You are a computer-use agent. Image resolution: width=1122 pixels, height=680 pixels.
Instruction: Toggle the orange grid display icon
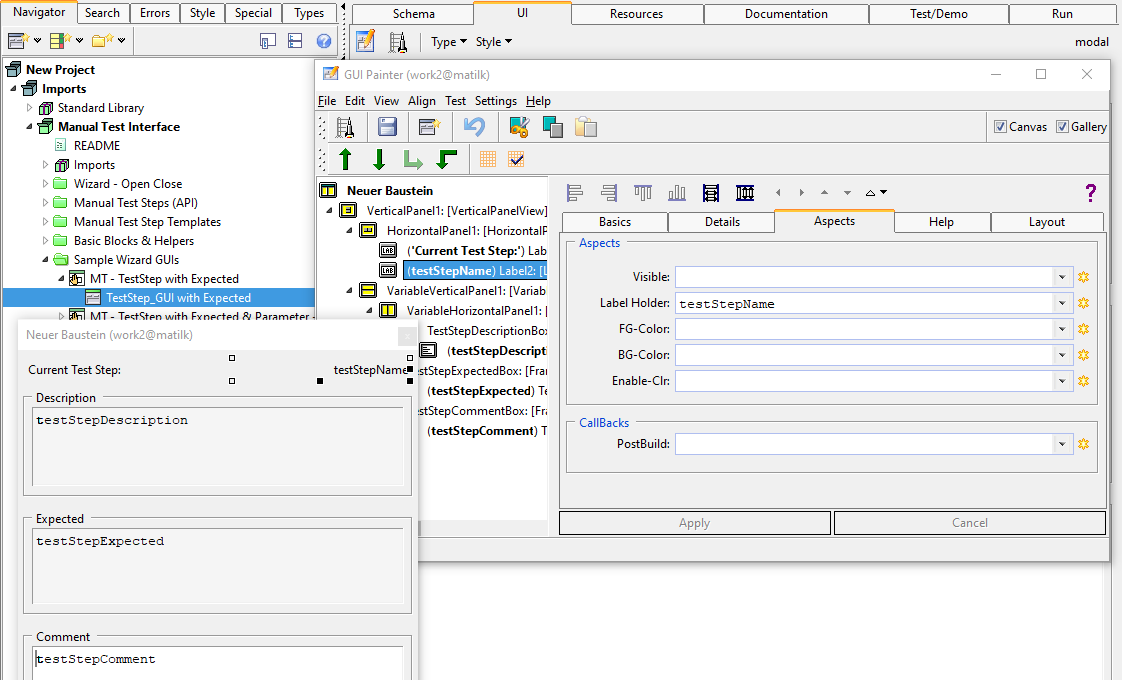488,159
